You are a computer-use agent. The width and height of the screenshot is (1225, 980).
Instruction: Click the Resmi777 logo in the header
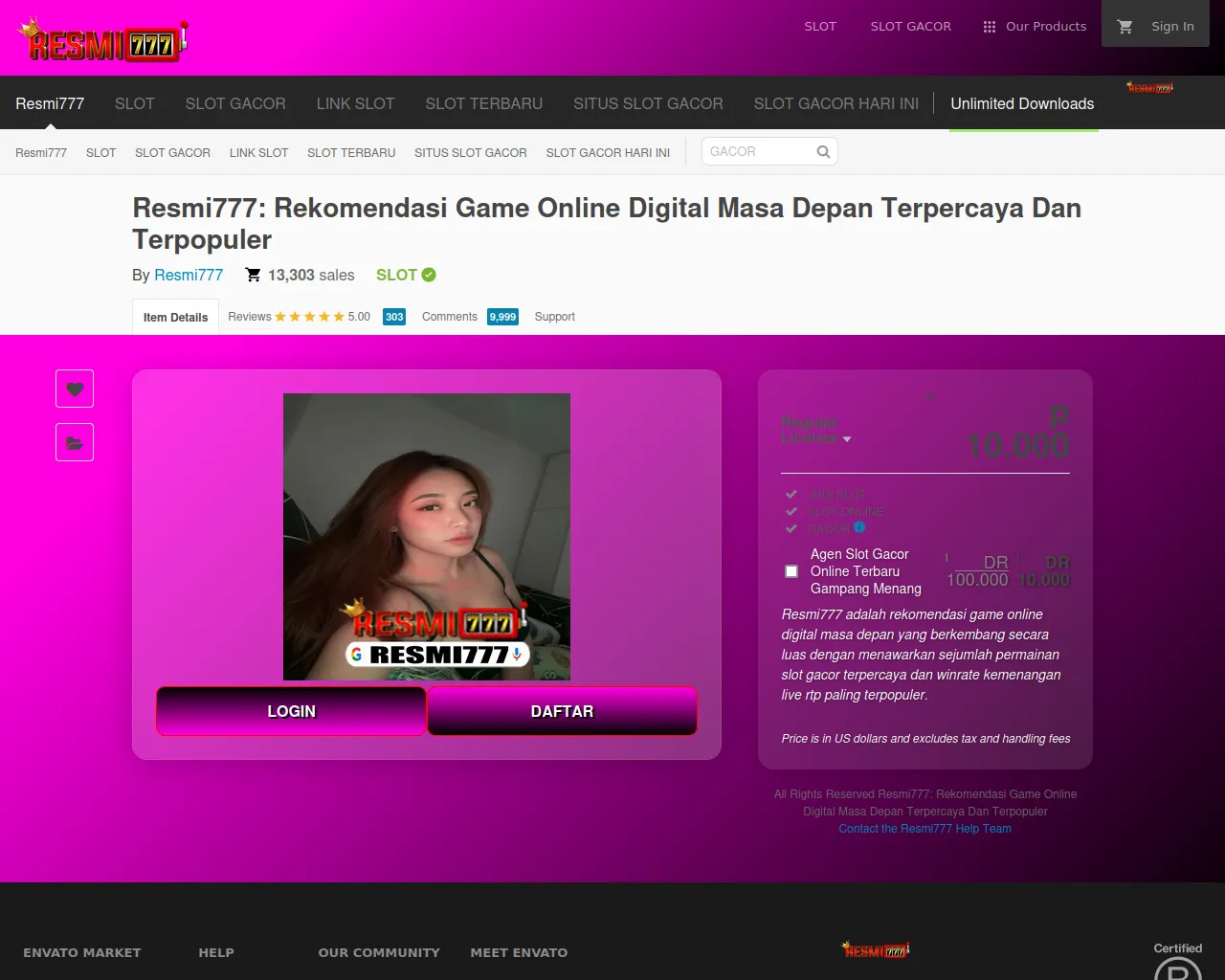pyautogui.click(x=102, y=41)
